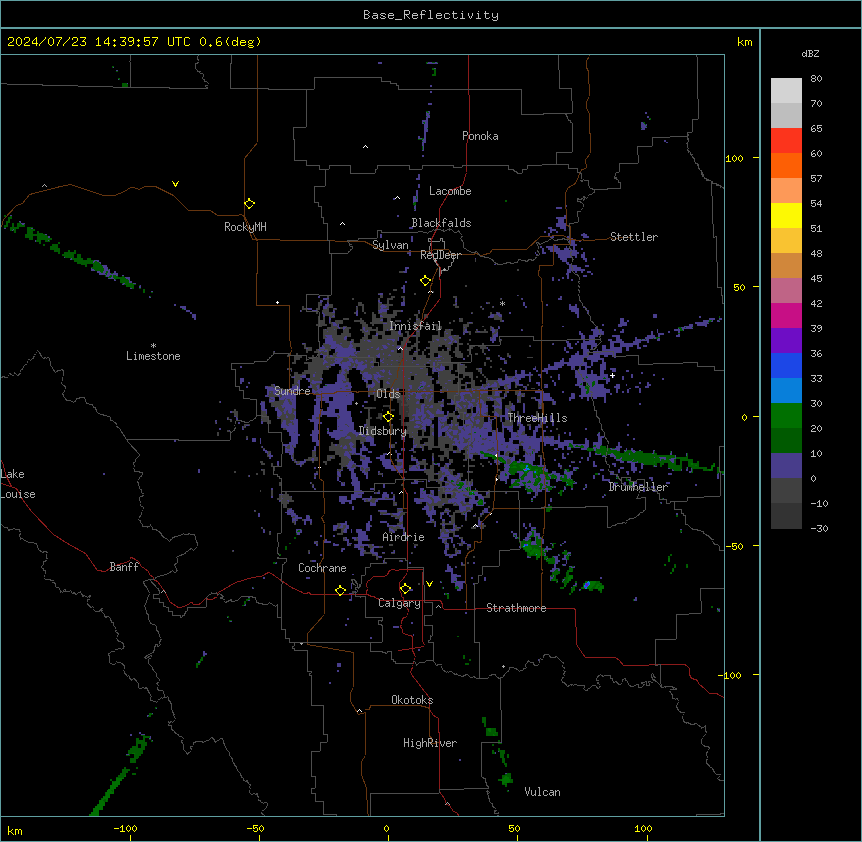Click the RockyMH label
This screenshot has width=862, height=842.
[245, 227]
